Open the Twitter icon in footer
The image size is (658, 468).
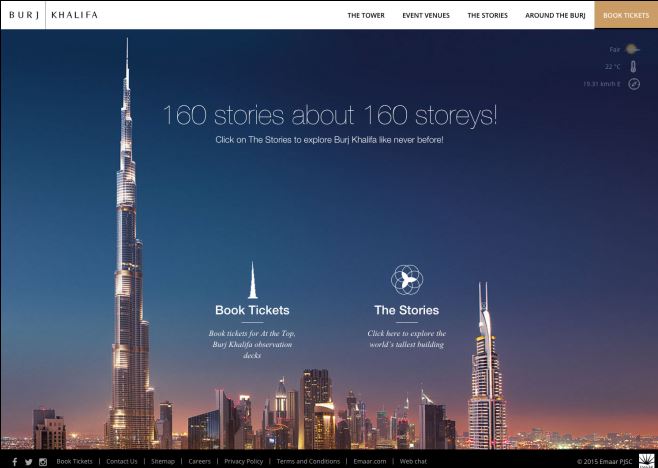[29, 462]
